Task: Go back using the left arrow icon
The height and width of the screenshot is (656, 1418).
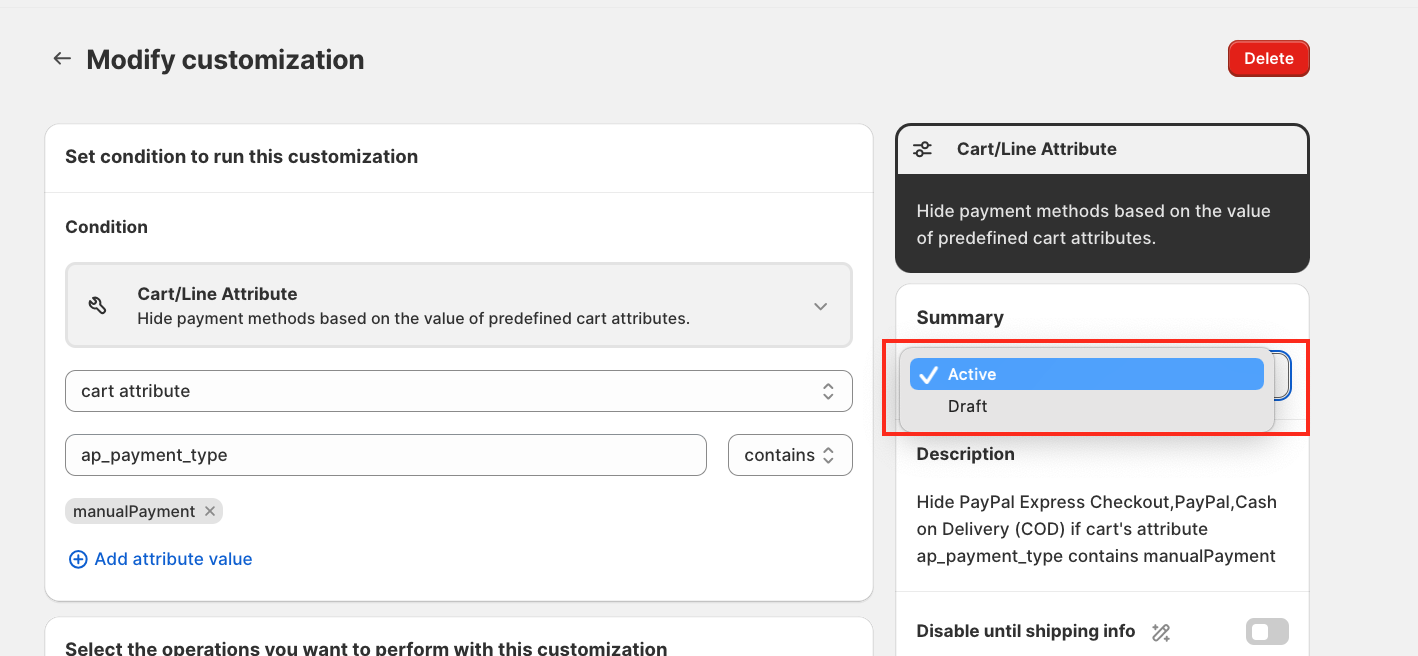Action: [62, 59]
